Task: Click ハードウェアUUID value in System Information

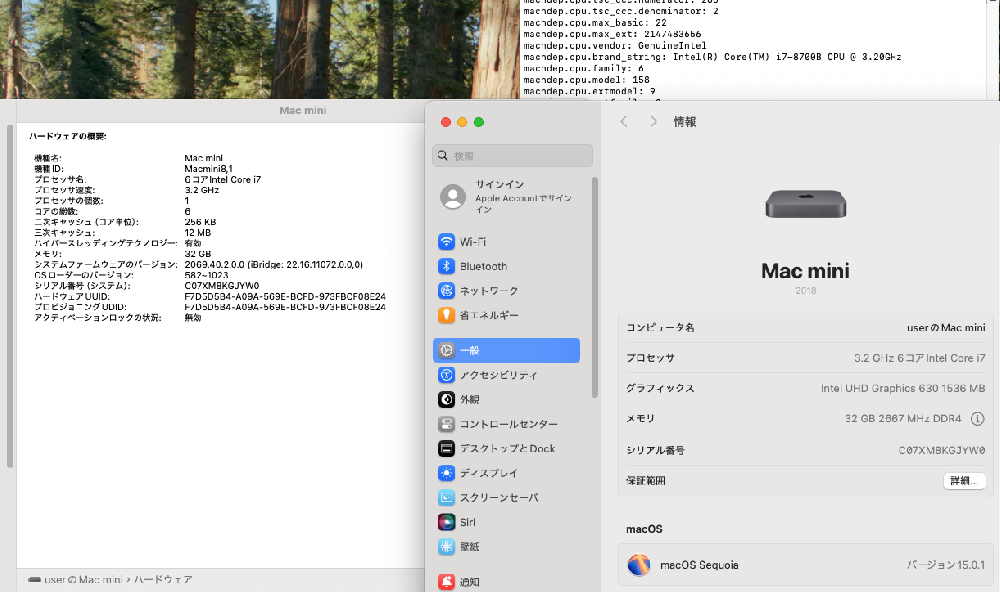Action: 285,296
